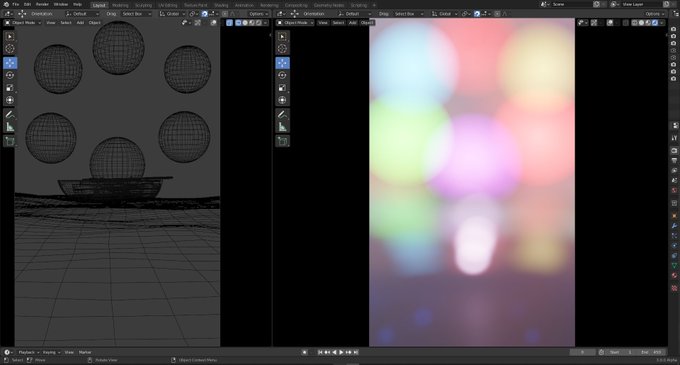Open the Output properties tab icon
Viewport: 680px width, 365px height.
pyautogui.click(x=674, y=161)
